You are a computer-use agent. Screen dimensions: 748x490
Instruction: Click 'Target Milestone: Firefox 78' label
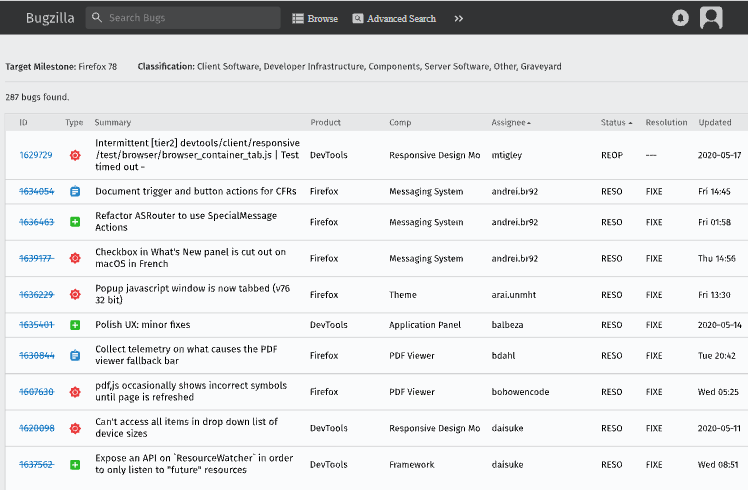pos(61,67)
